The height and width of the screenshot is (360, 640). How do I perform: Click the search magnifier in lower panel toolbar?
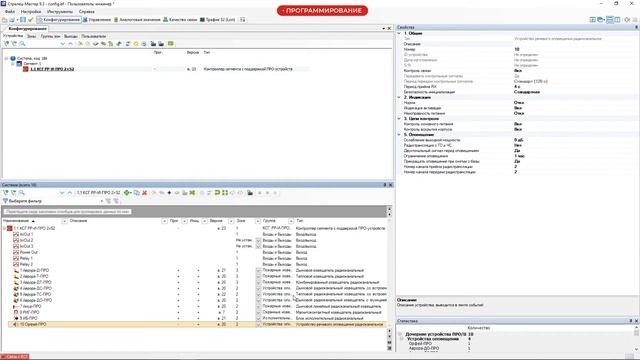(x=22, y=193)
